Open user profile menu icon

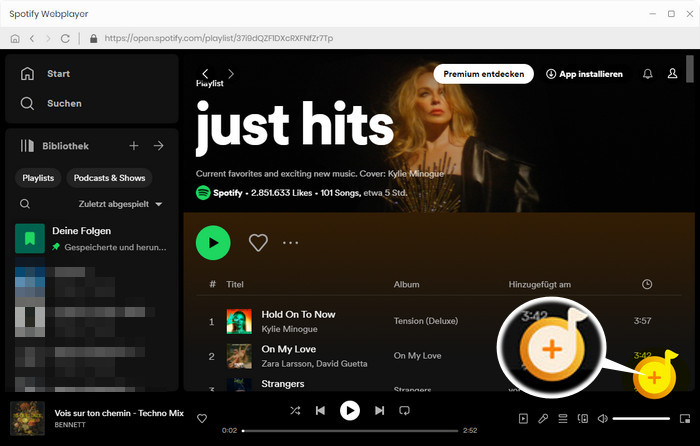point(672,74)
